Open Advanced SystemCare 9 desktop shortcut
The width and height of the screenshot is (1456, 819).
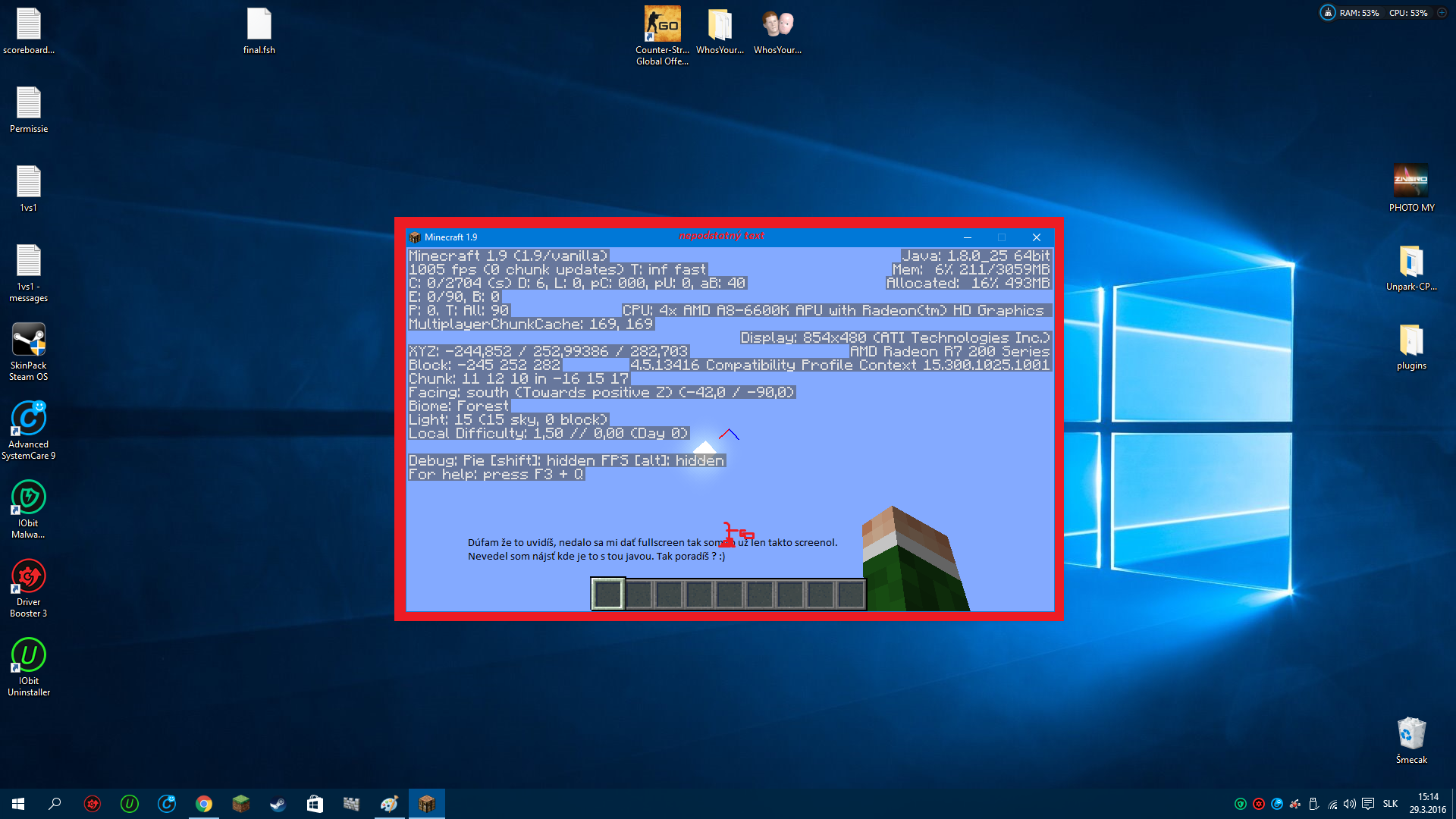point(29,431)
